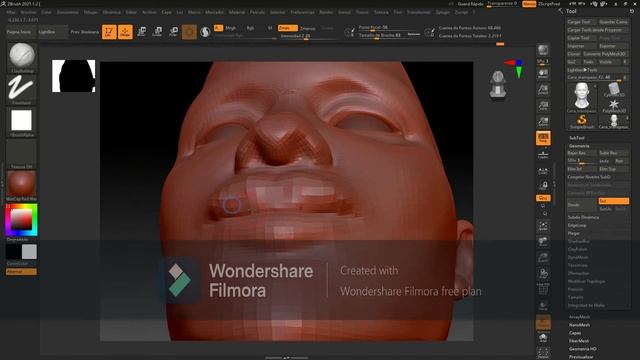This screenshot has width=640, height=360.
Task: Open the Transformar menu
Action: [418, 12]
